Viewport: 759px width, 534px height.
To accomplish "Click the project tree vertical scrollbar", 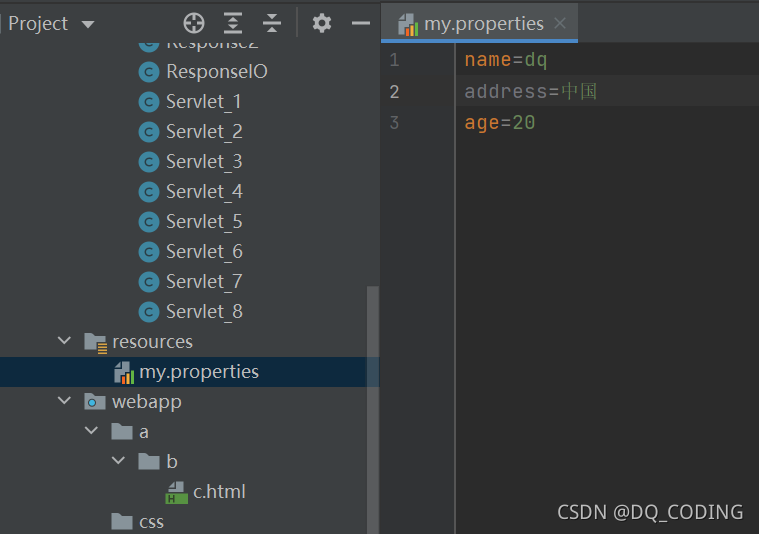I will pyautogui.click(x=373, y=410).
